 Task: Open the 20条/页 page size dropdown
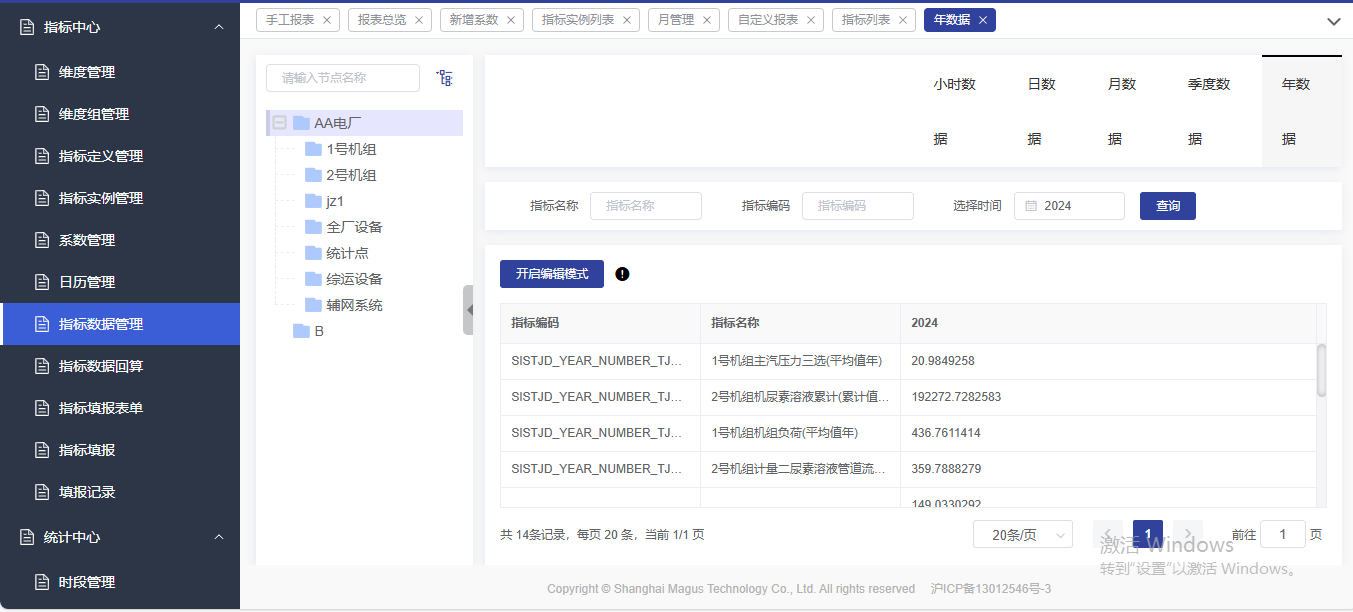[x=1022, y=535]
